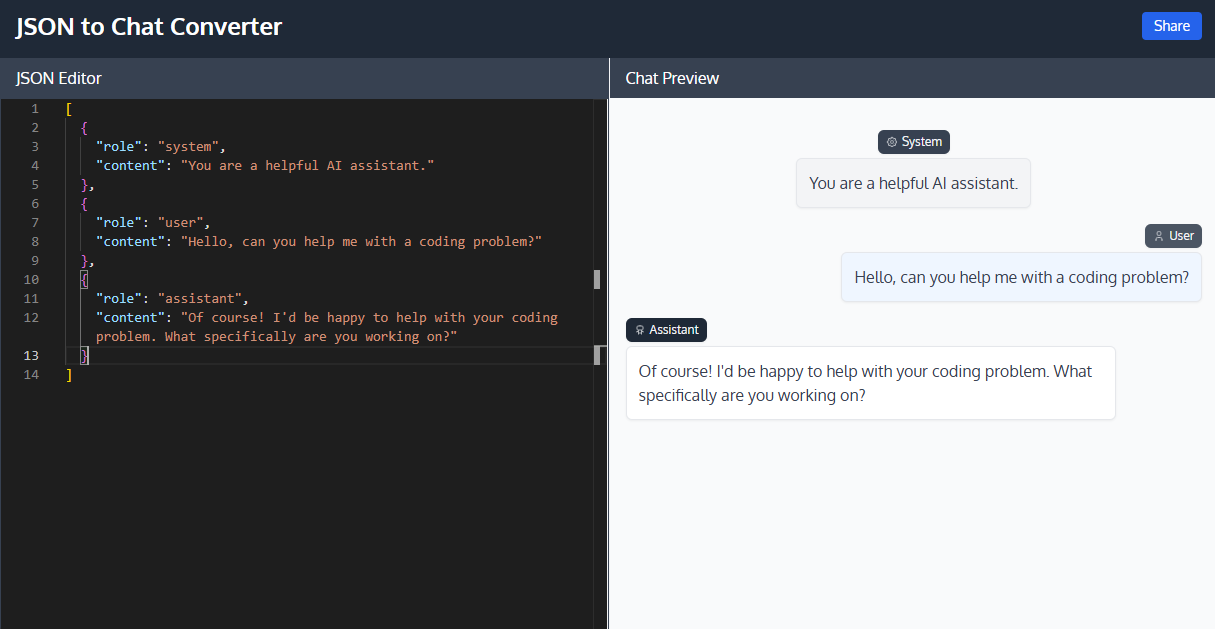Click the highlighted opening brace on line 10
The width and height of the screenshot is (1215, 629).
(x=85, y=279)
